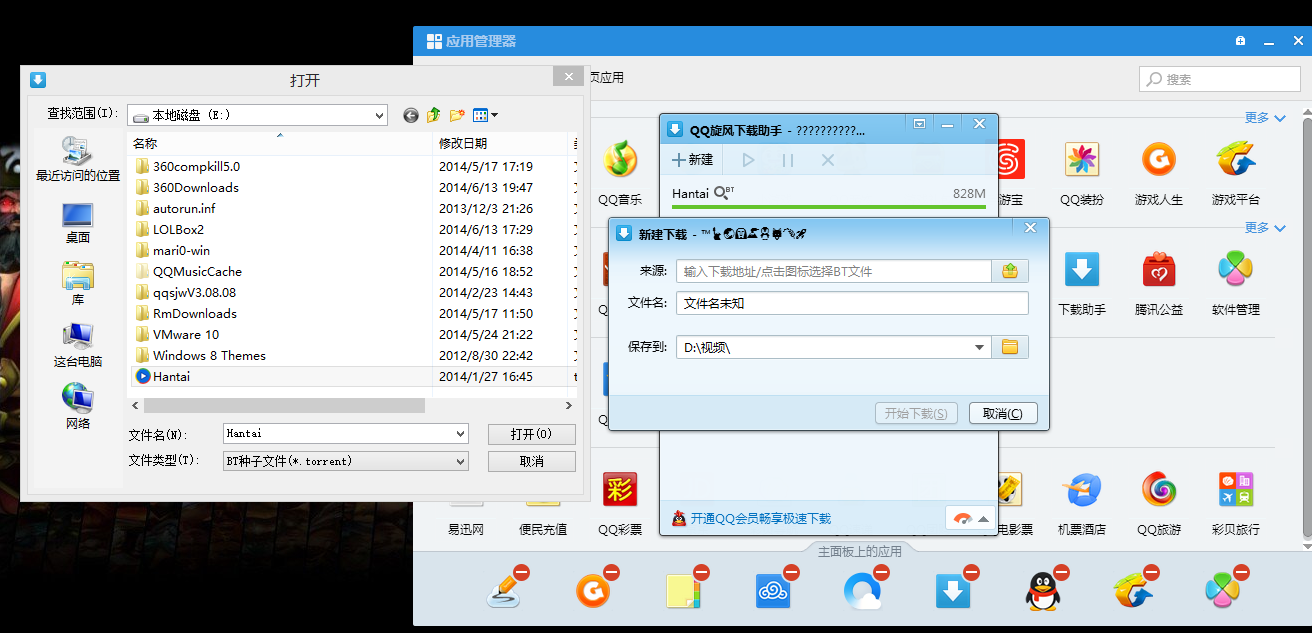The height and width of the screenshot is (633, 1312).
Task: Click the 文件名未知 file name field
Action: point(852,303)
